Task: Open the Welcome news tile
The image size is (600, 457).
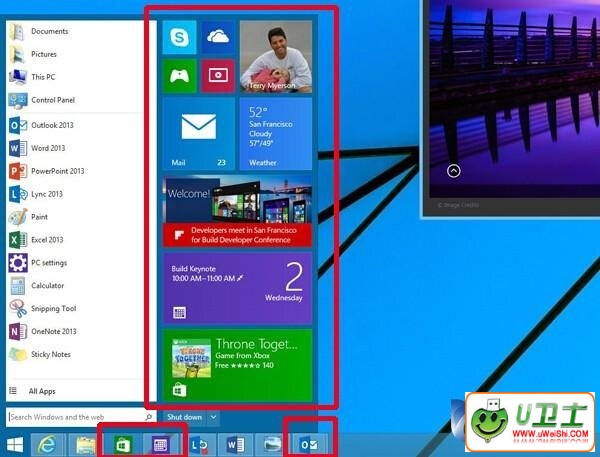Action: [x=237, y=211]
